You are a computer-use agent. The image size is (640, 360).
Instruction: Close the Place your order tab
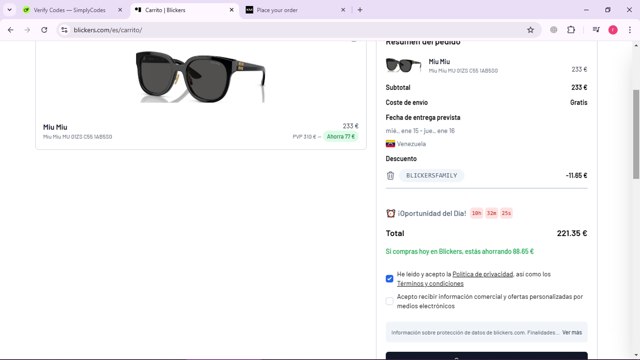(x=343, y=10)
